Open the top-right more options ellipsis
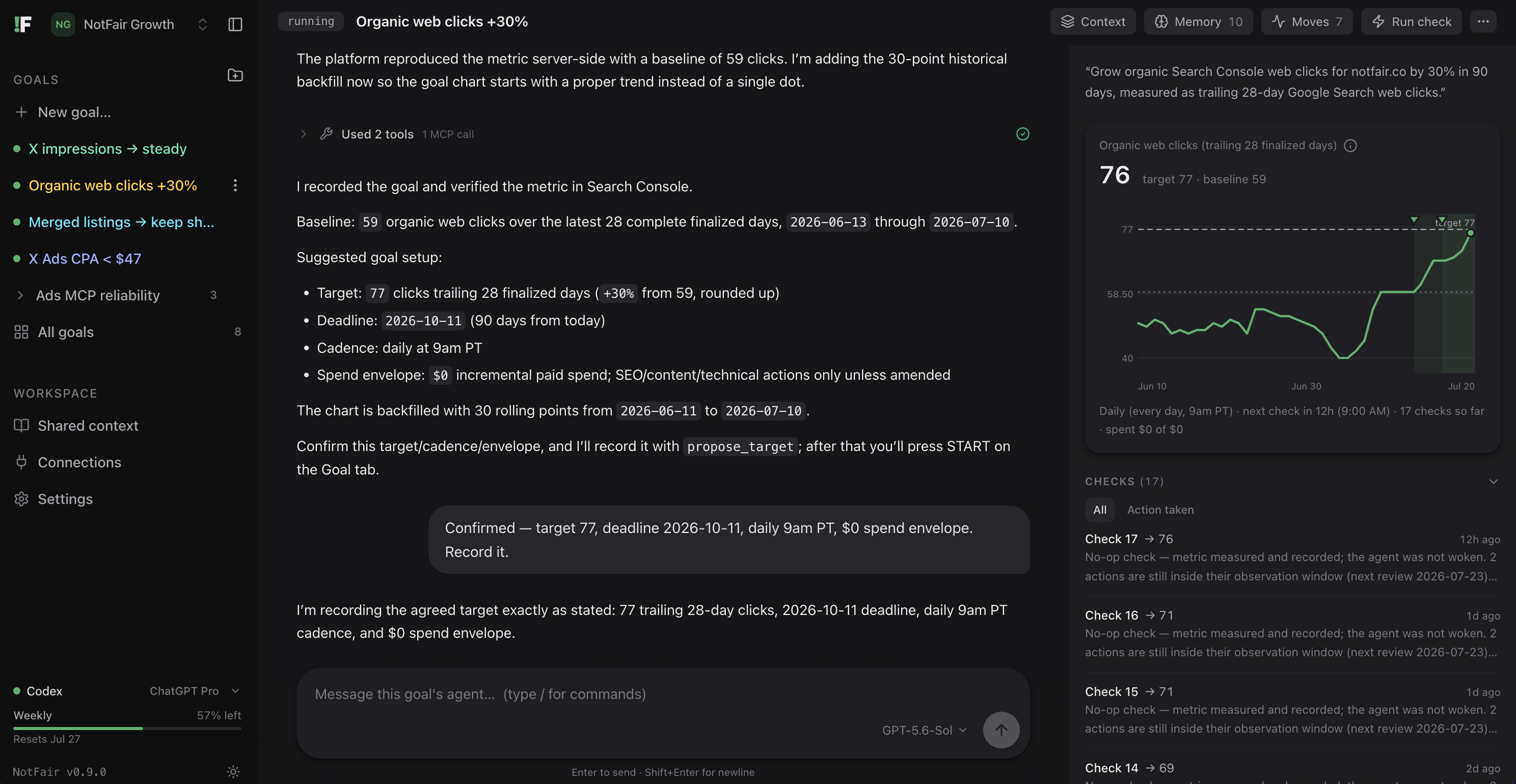1516x784 pixels. point(1483,22)
